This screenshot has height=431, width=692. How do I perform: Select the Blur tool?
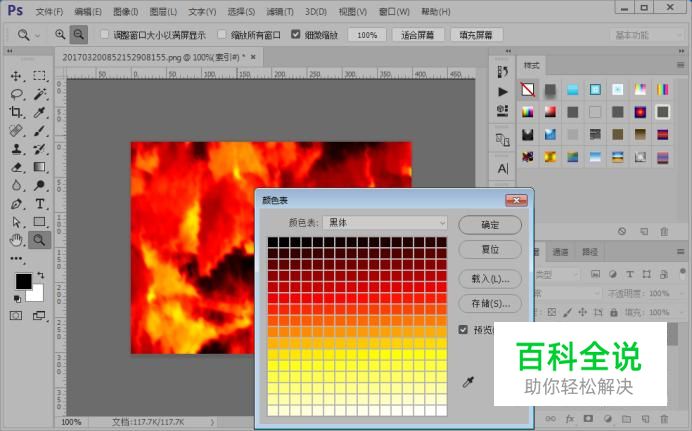coord(16,185)
